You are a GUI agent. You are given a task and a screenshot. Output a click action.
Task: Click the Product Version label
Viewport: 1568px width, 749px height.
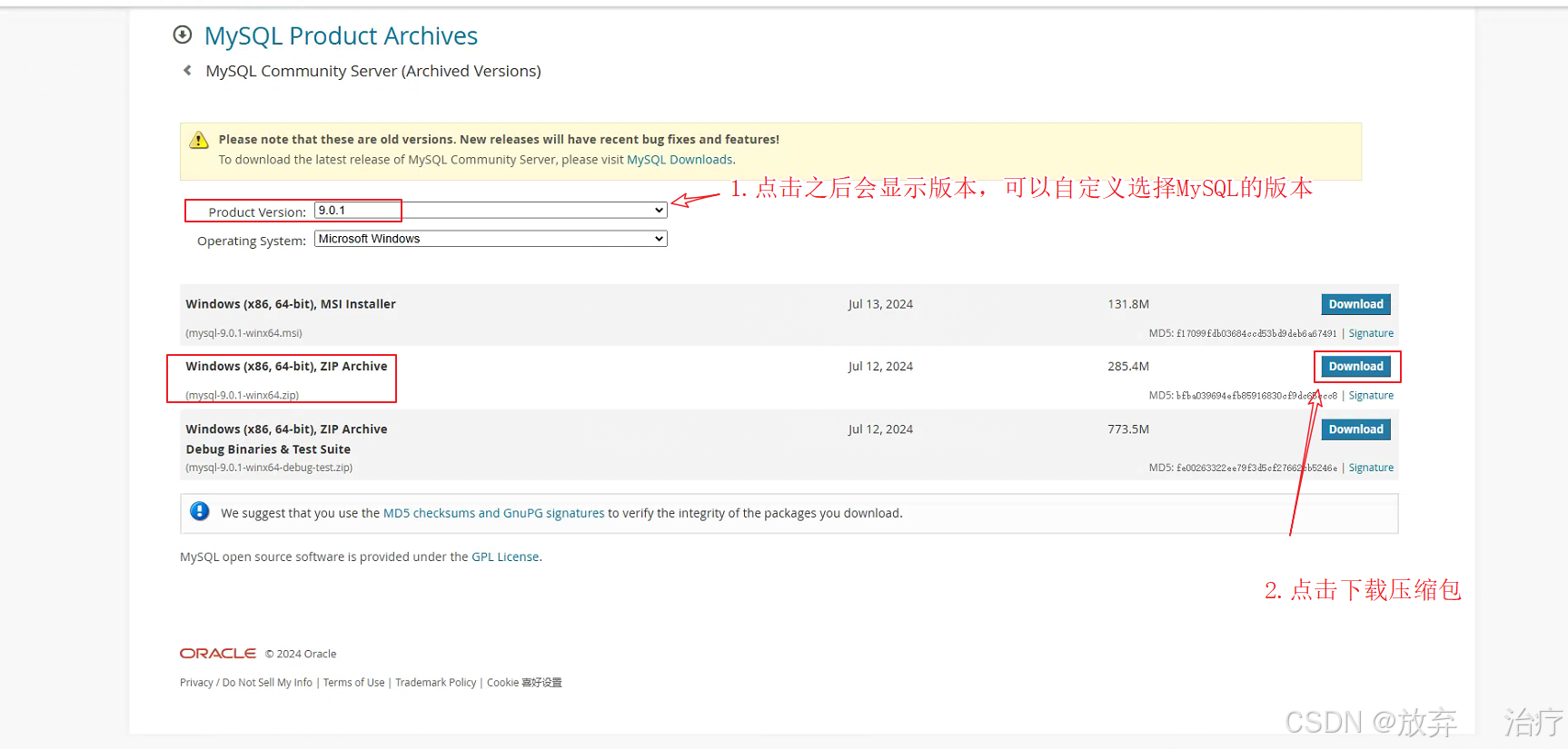coord(257,212)
